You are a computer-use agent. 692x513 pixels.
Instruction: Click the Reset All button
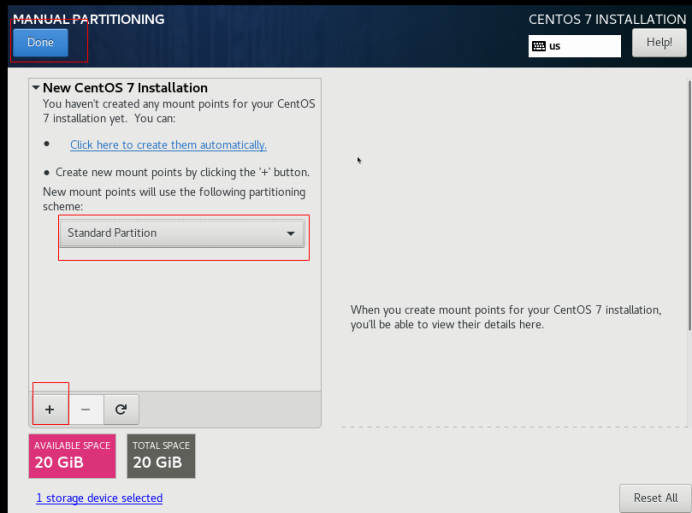point(655,498)
